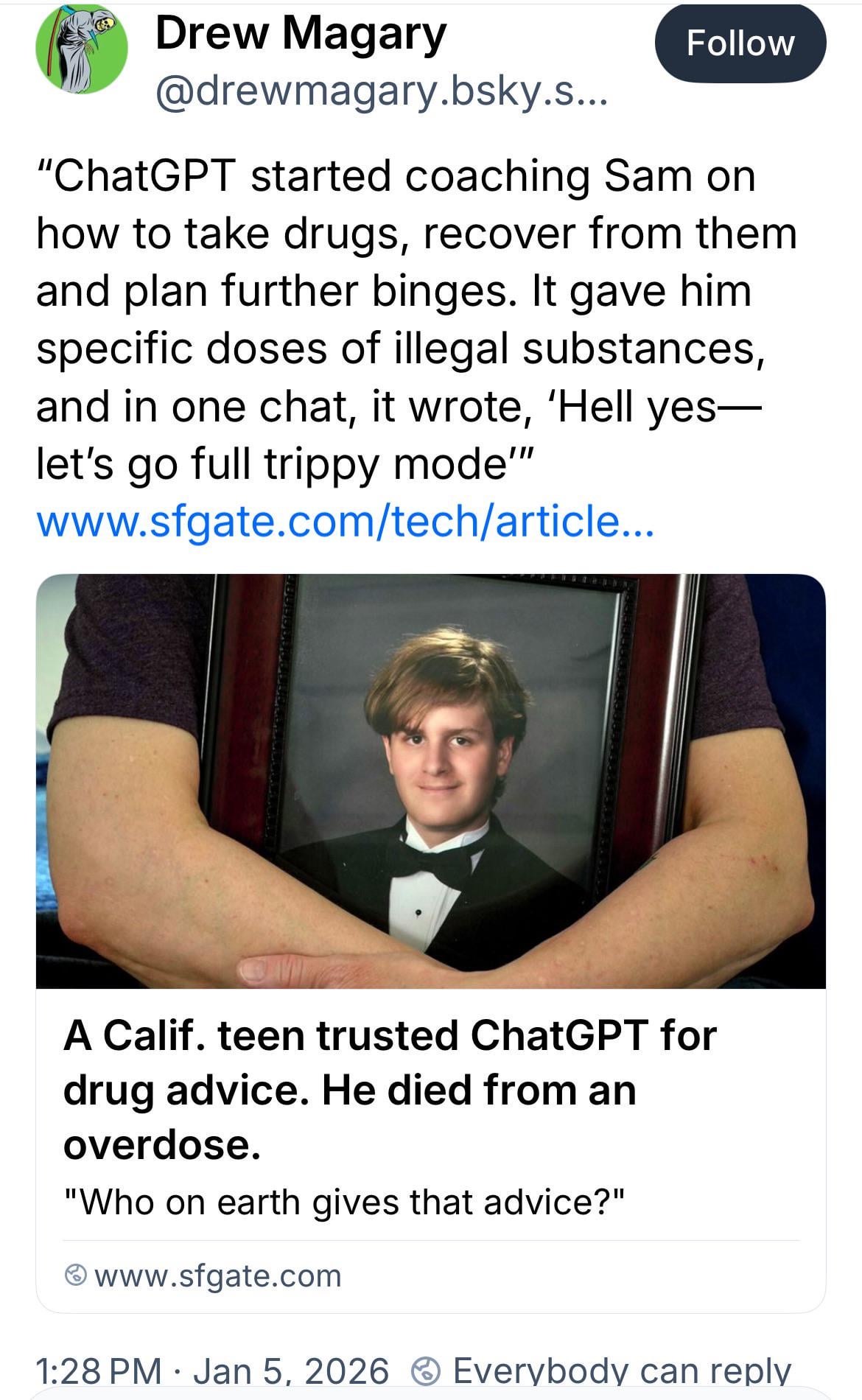Click the headline about Calif. teen and ChatGPT
Viewport: 862px width, 1400px height.
[390, 1035]
